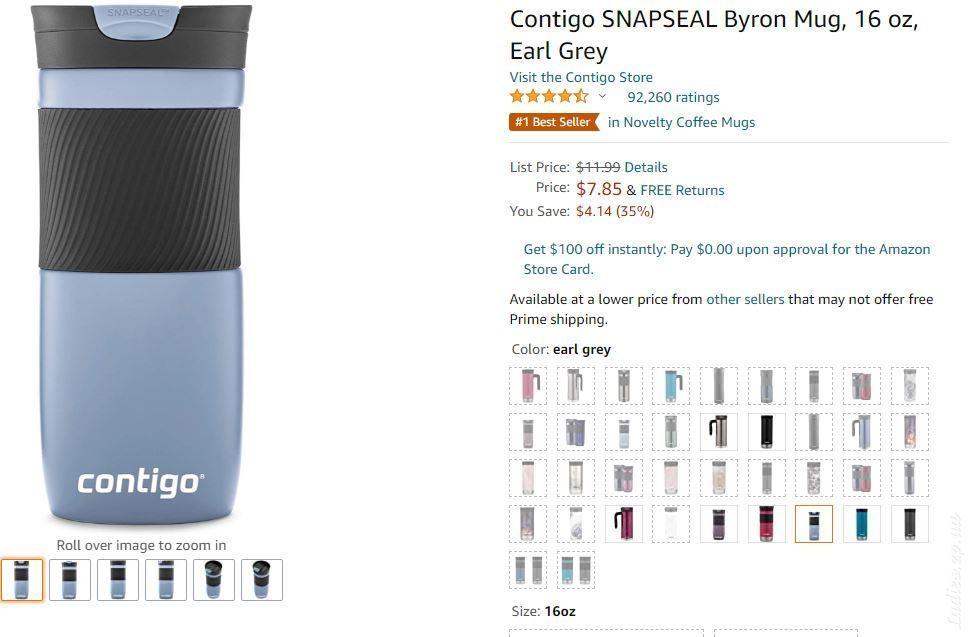Open the FREE Returns link

(x=682, y=190)
